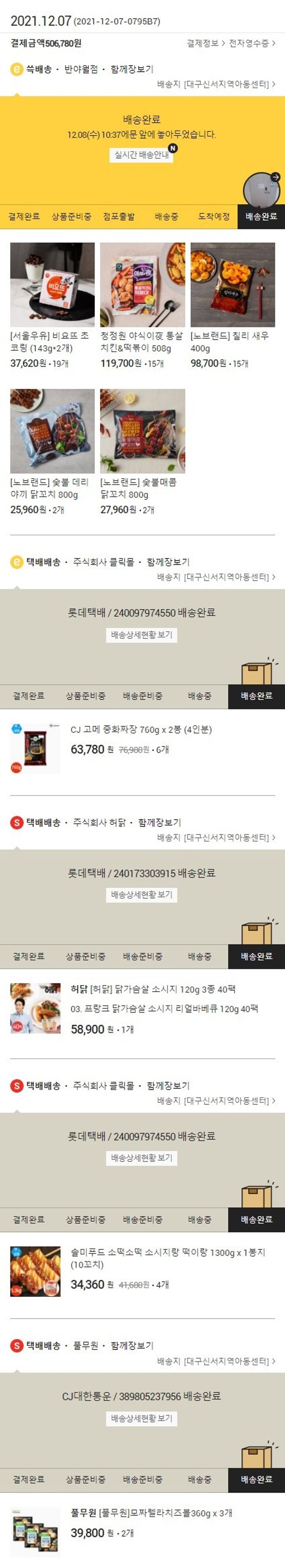Click 배송상세현황 보기 for 롯데택배 240173303915
Screen dimensions: 285x1568
[142, 895]
